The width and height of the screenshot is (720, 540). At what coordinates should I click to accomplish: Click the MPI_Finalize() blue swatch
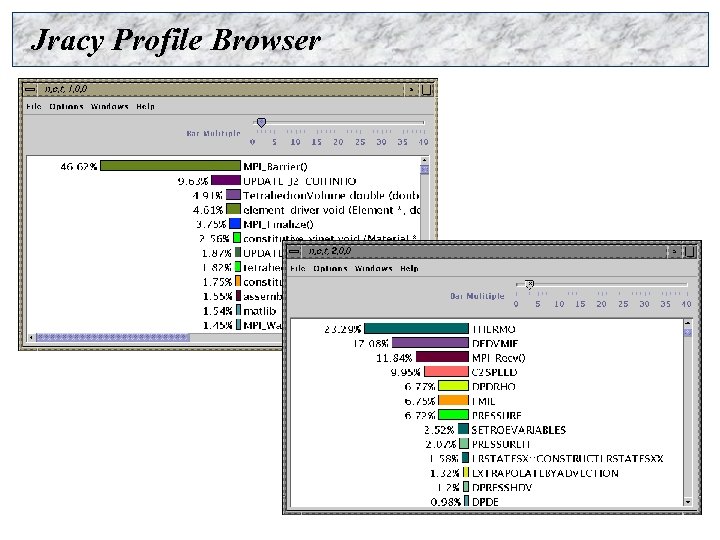pyautogui.click(x=235, y=224)
